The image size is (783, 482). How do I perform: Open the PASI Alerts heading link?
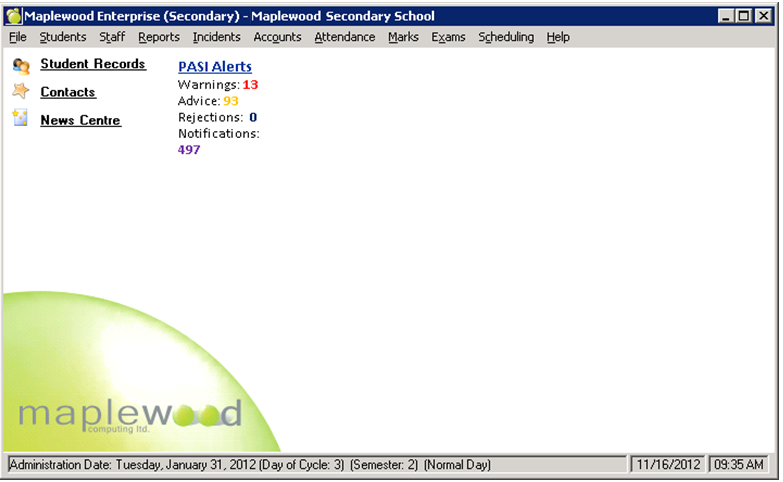(215, 67)
